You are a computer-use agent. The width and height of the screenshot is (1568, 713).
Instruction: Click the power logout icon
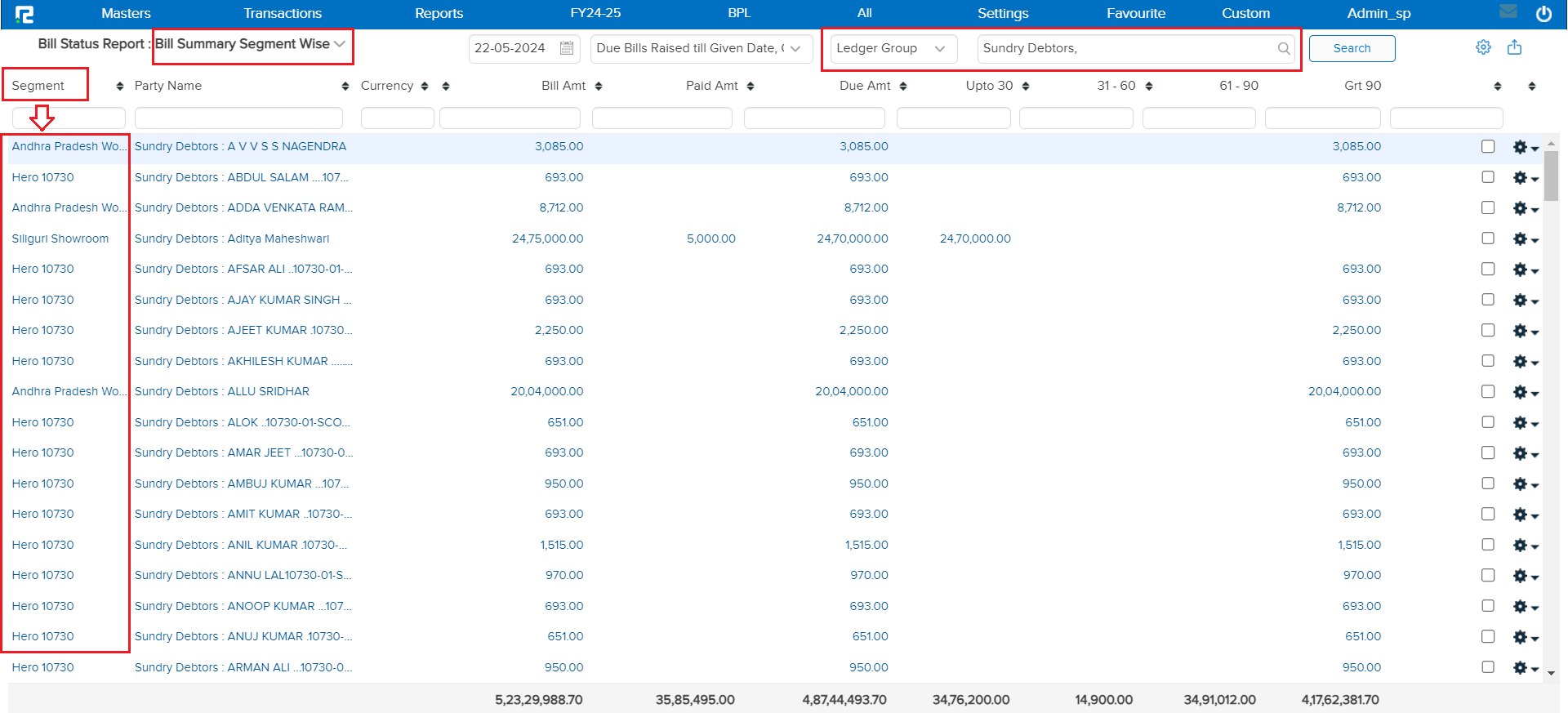(1543, 14)
